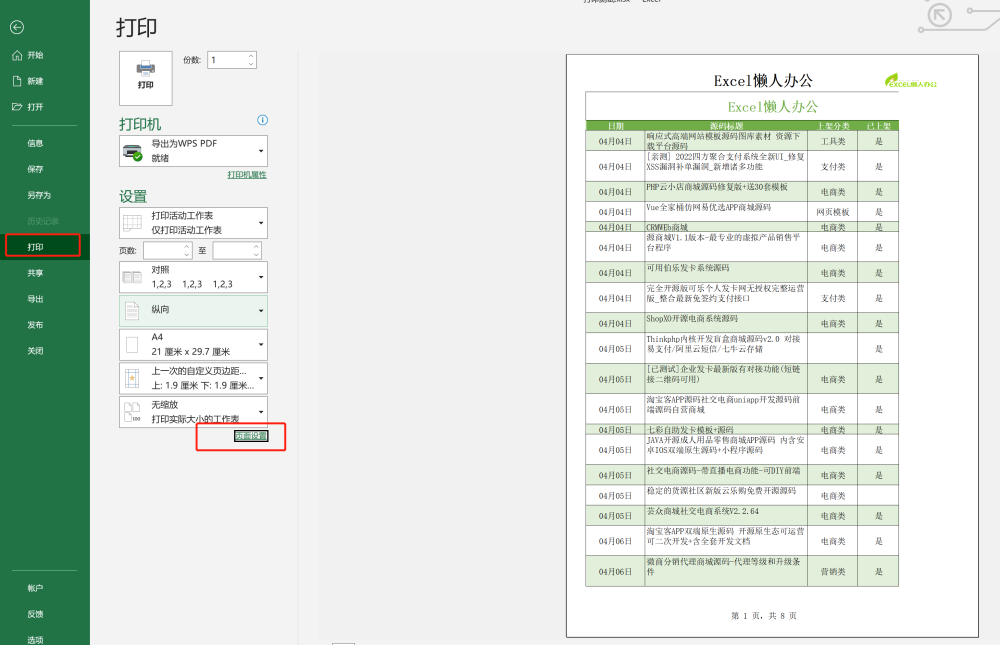Screen dimensions: 1000x645
Task: Click the printer icon in 打印 button
Action: point(145,68)
